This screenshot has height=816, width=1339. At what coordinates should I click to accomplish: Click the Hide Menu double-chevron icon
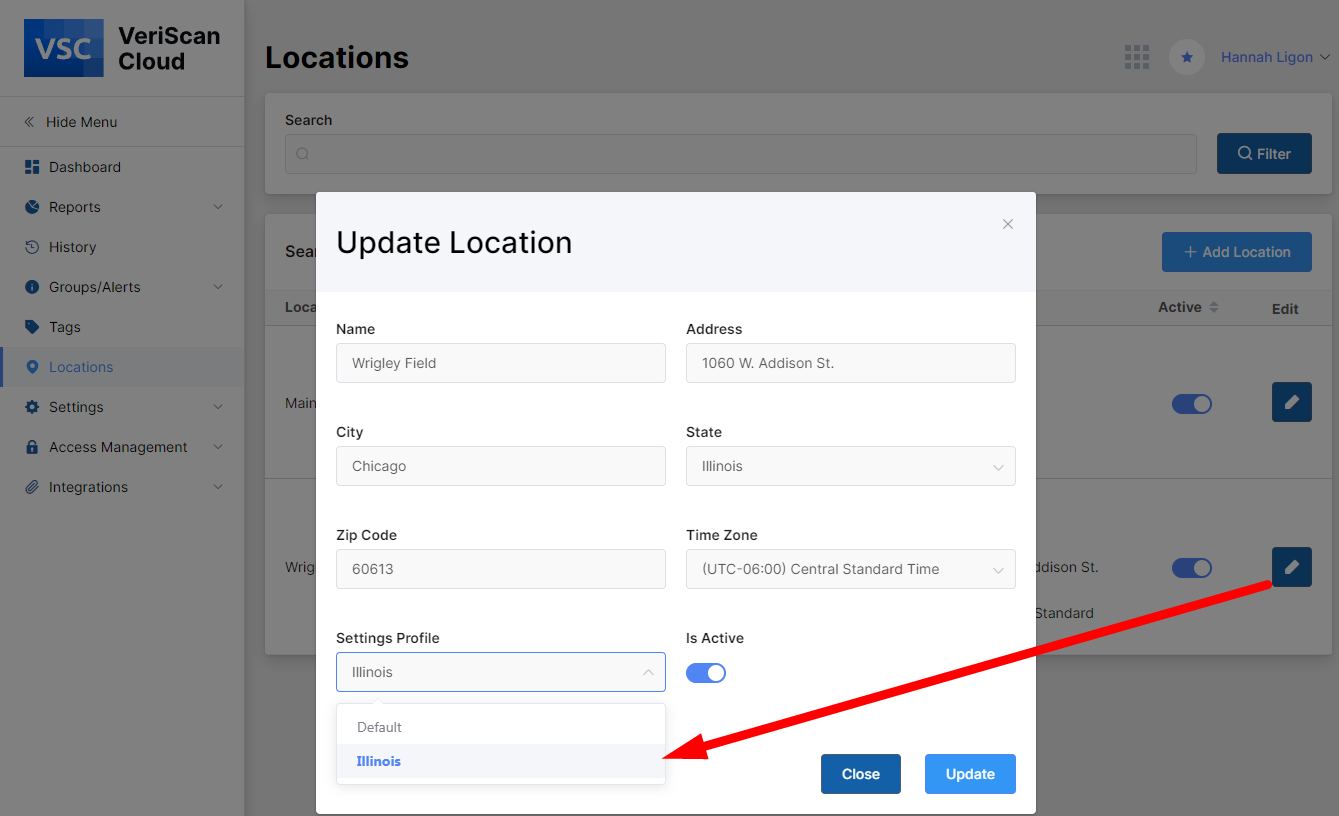point(29,122)
